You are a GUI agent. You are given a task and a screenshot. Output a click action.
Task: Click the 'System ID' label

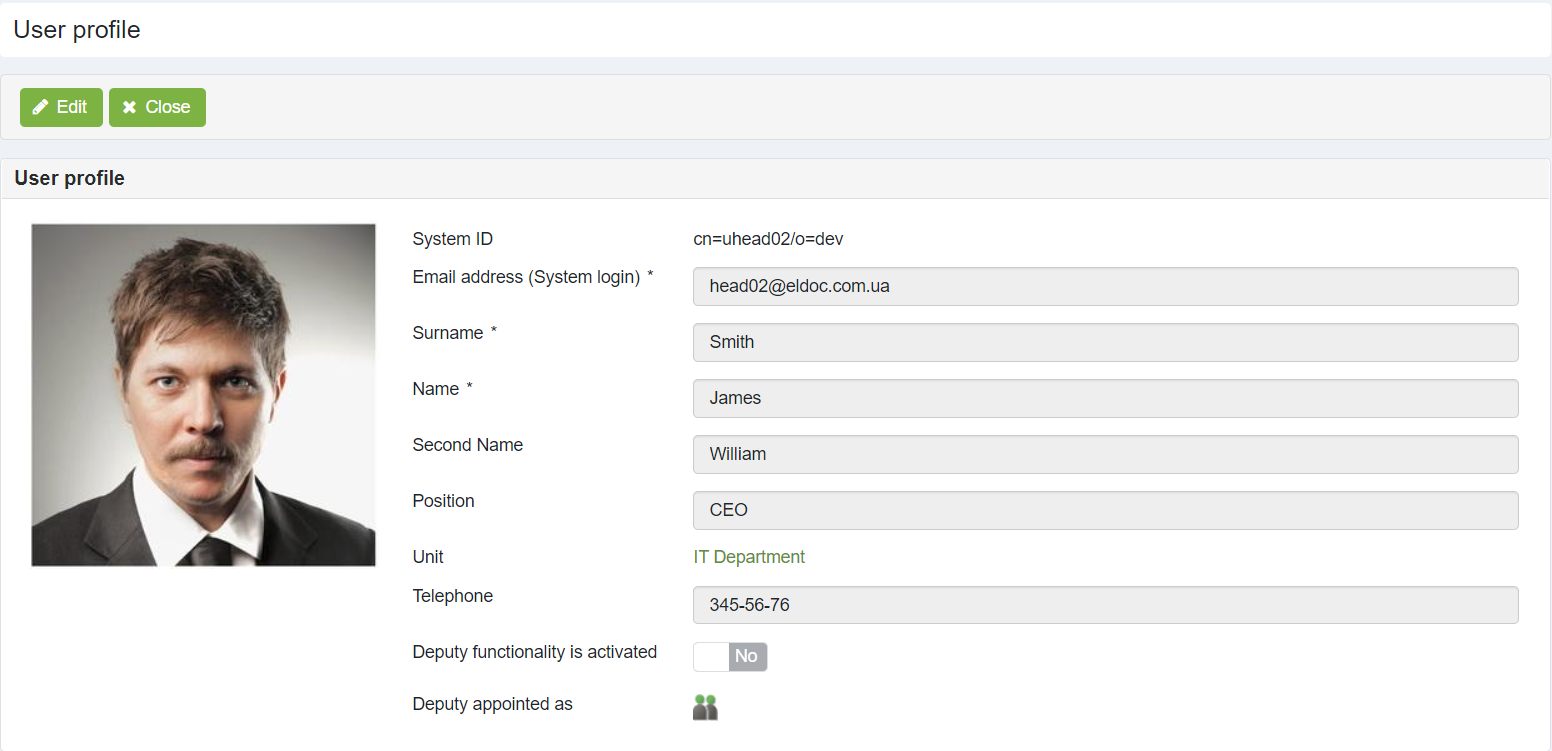pyautogui.click(x=452, y=239)
